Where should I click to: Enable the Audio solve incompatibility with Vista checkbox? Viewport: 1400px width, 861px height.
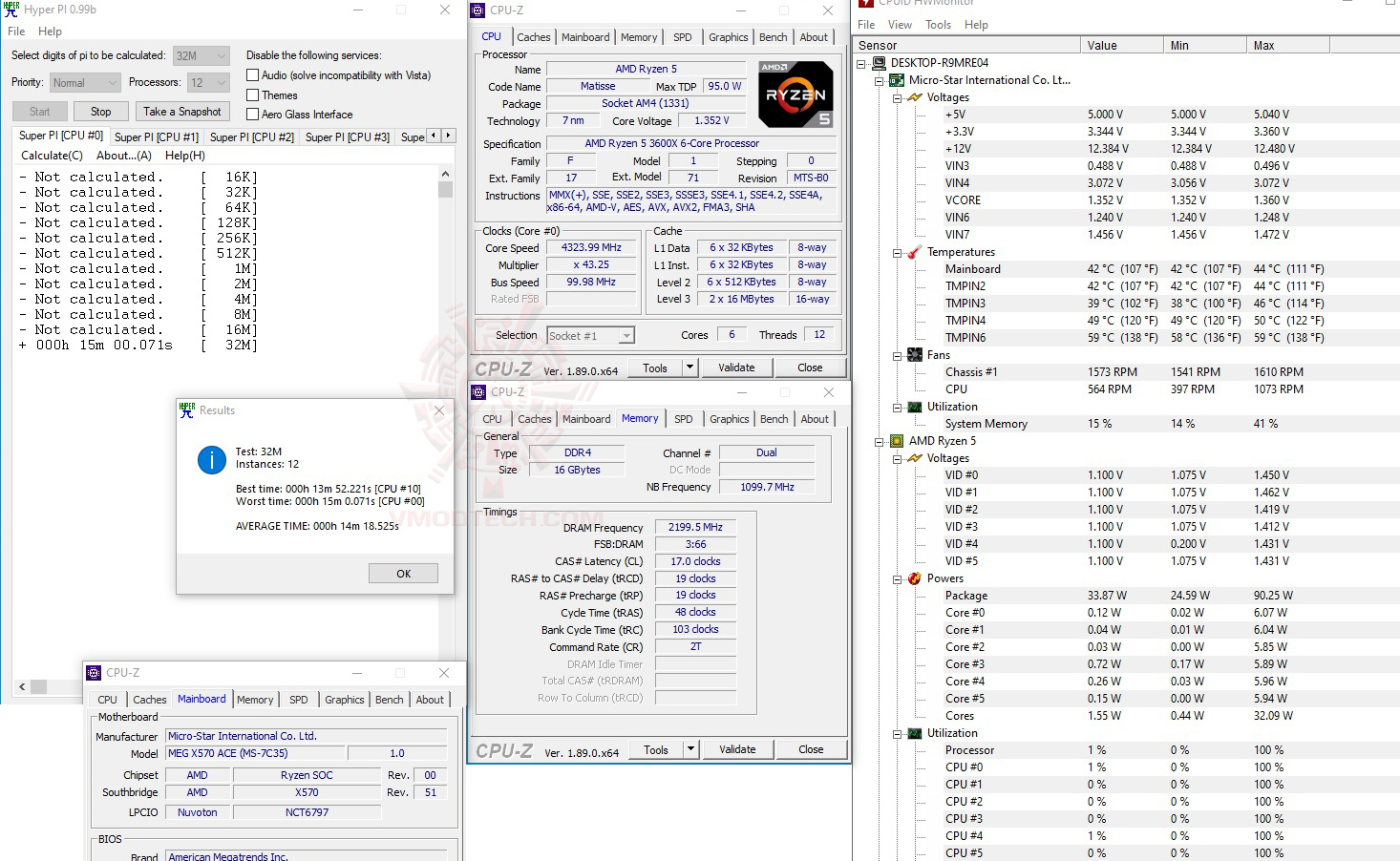[253, 74]
